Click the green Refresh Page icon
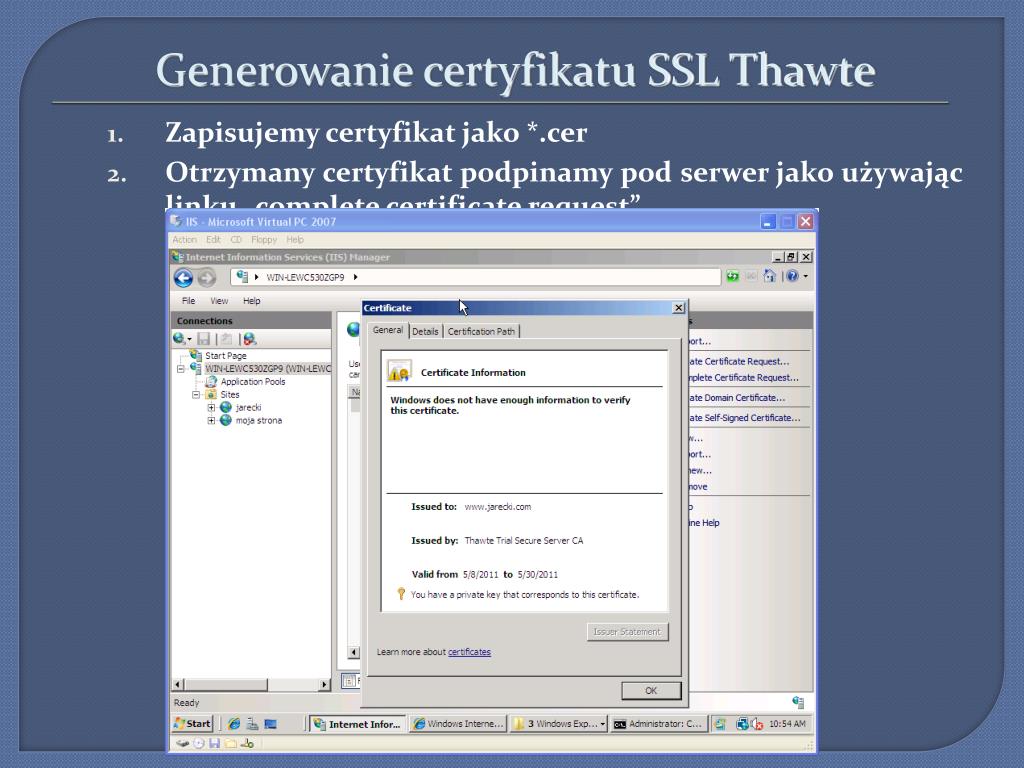 tap(733, 277)
